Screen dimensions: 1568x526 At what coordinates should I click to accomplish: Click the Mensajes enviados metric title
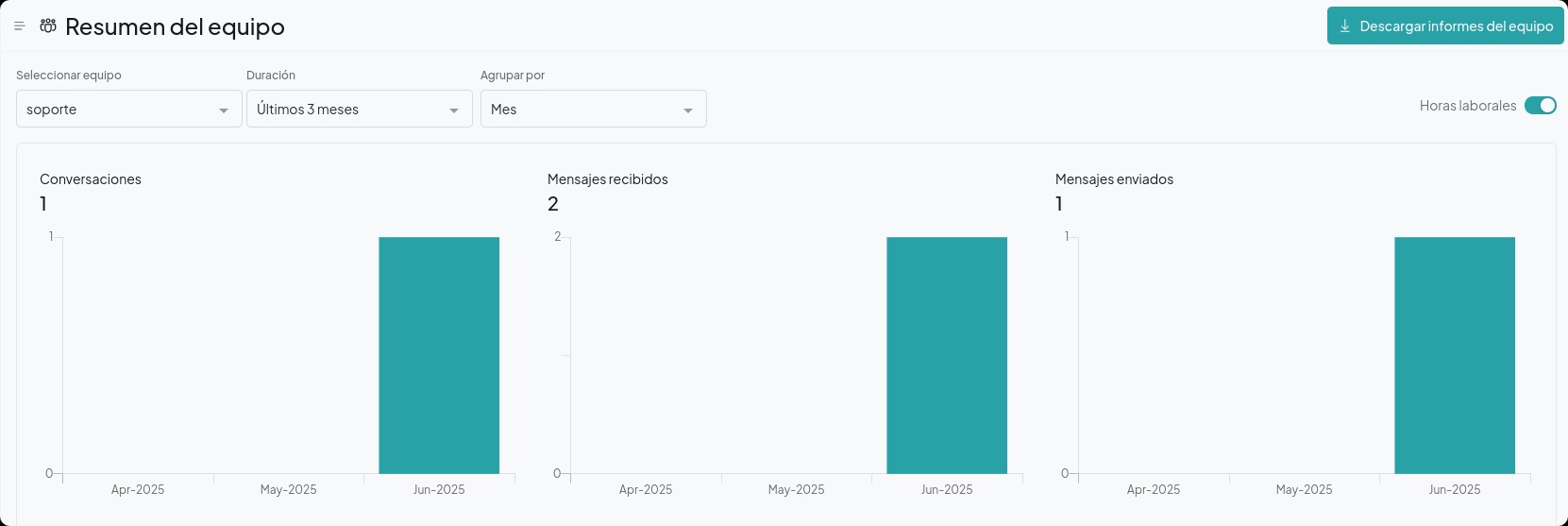click(x=1114, y=179)
